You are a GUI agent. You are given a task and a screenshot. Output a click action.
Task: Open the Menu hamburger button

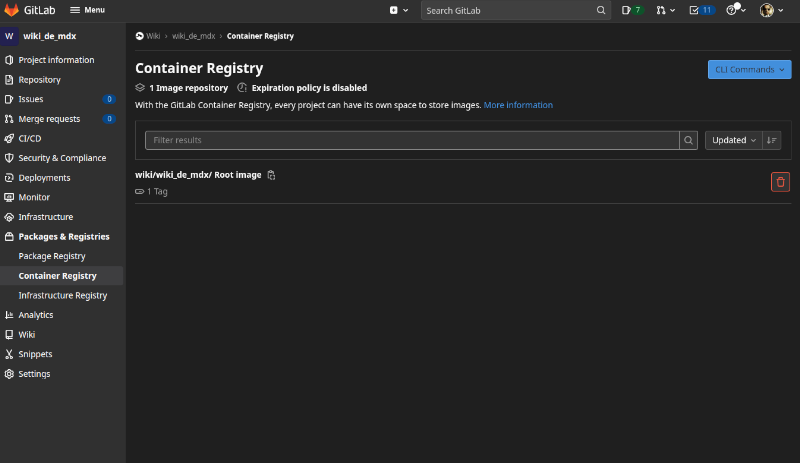click(87, 10)
